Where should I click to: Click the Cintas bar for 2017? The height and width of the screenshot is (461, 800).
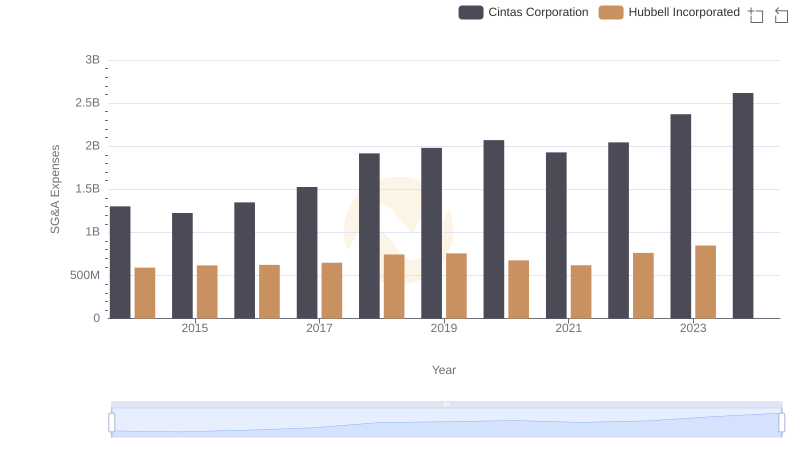pyautogui.click(x=307, y=253)
